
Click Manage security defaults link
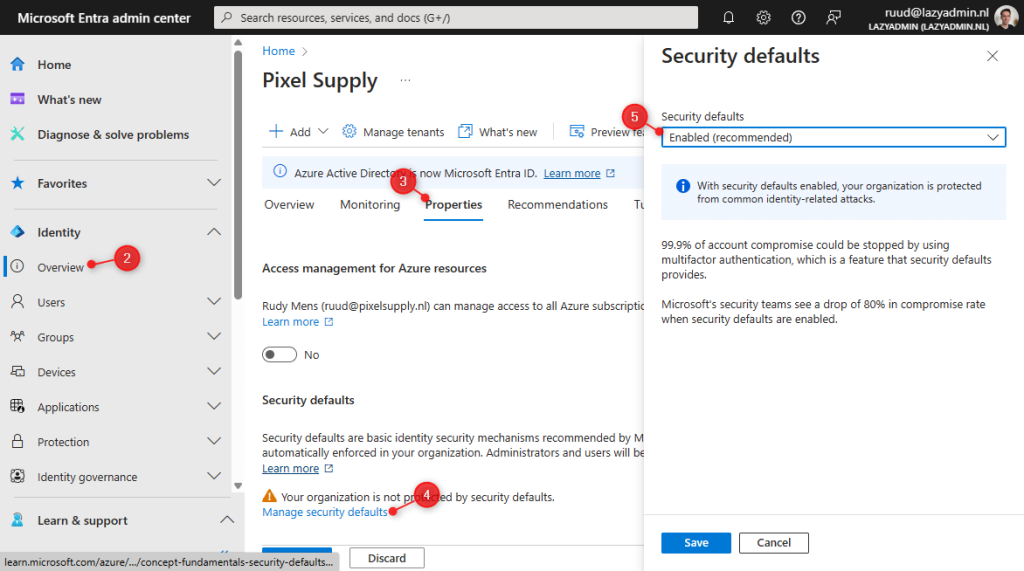pos(324,512)
